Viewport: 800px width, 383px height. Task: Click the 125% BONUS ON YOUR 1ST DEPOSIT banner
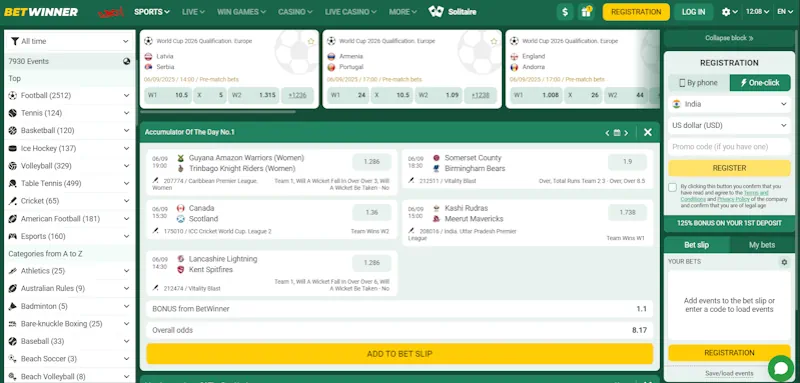[x=729, y=223]
